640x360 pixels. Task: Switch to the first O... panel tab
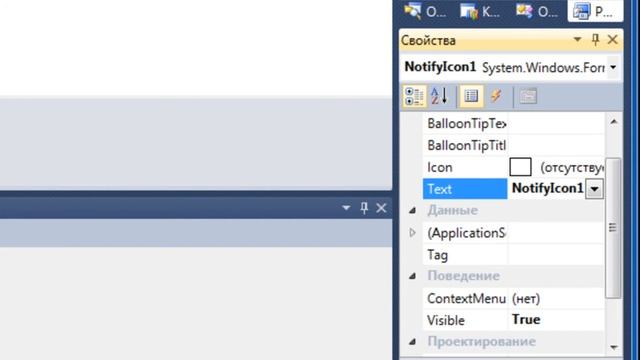(x=425, y=11)
